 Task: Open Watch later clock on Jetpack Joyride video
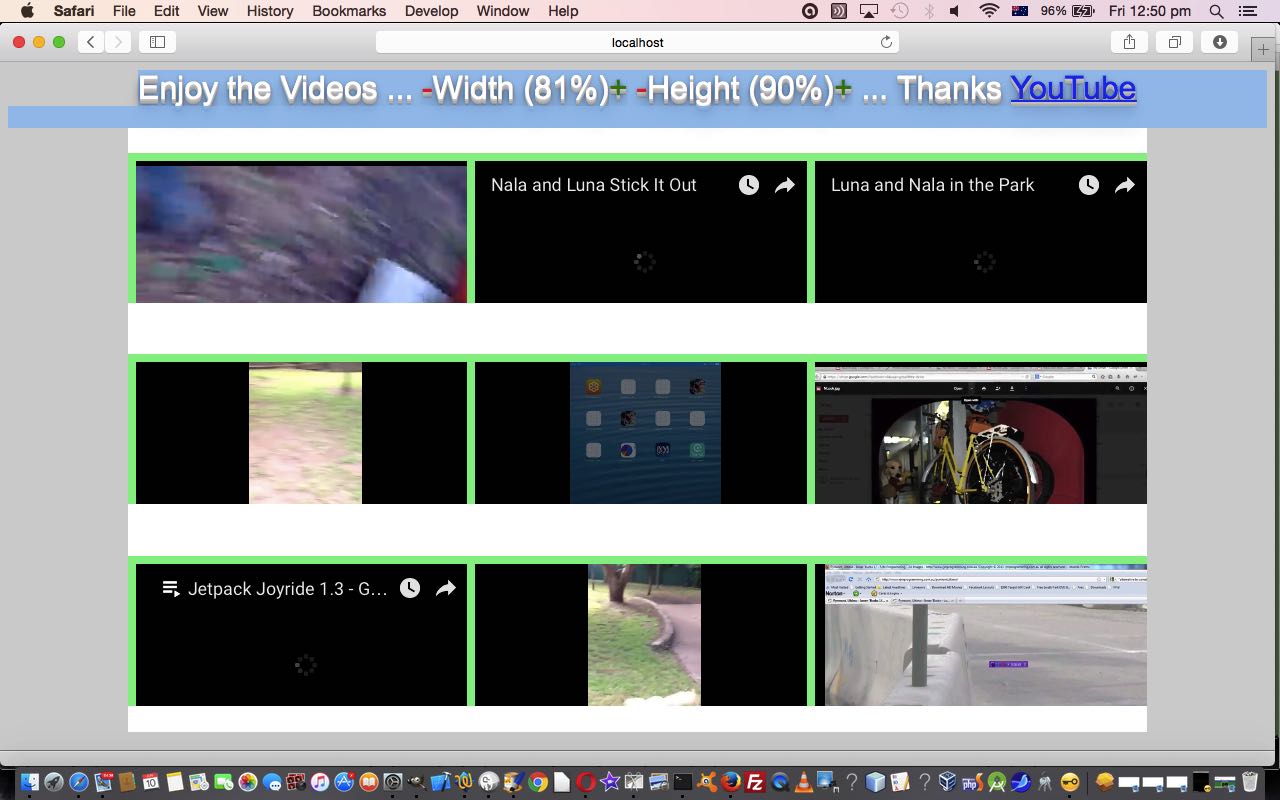(x=410, y=588)
